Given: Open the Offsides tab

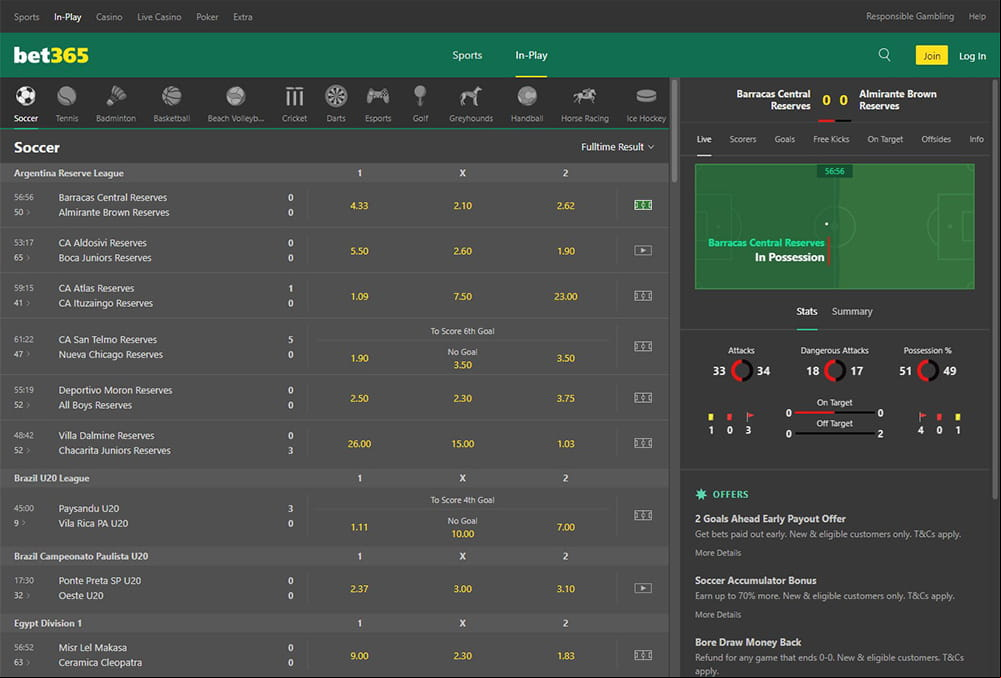Looking at the screenshot, I should tap(936, 139).
